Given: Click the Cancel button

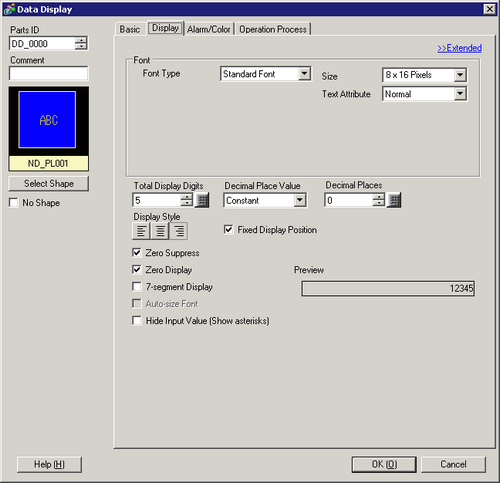Looking at the screenshot, I should point(453,464).
